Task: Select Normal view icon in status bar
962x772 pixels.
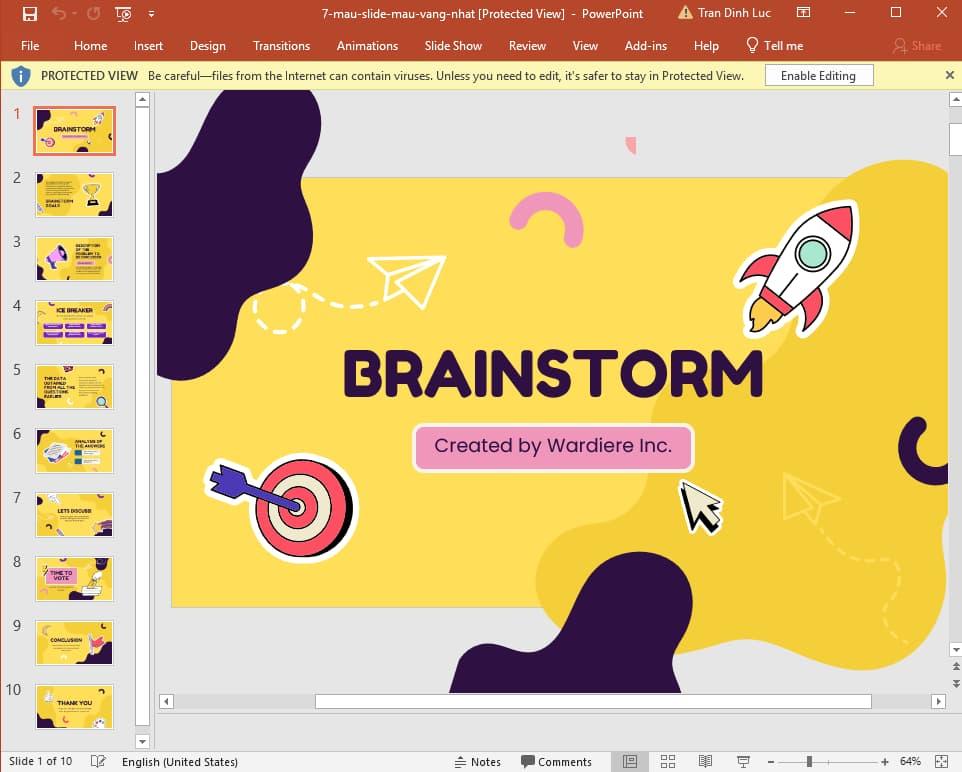Action: (631, 761)
